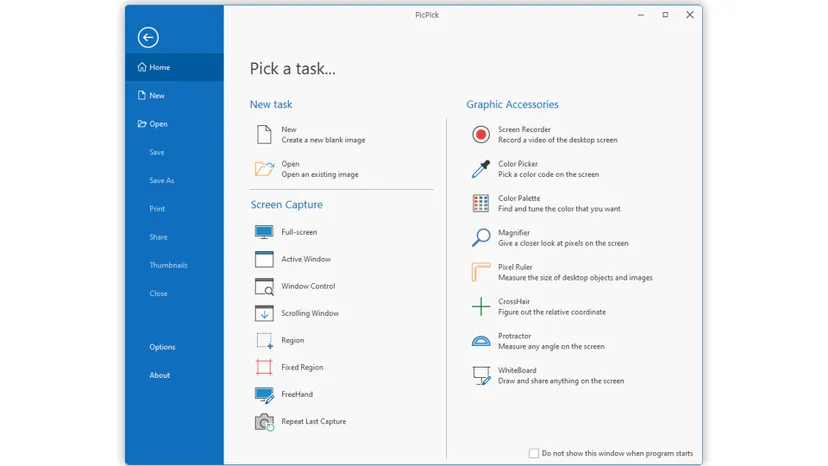Click the Repeat Last Capture label

[314, 421]
